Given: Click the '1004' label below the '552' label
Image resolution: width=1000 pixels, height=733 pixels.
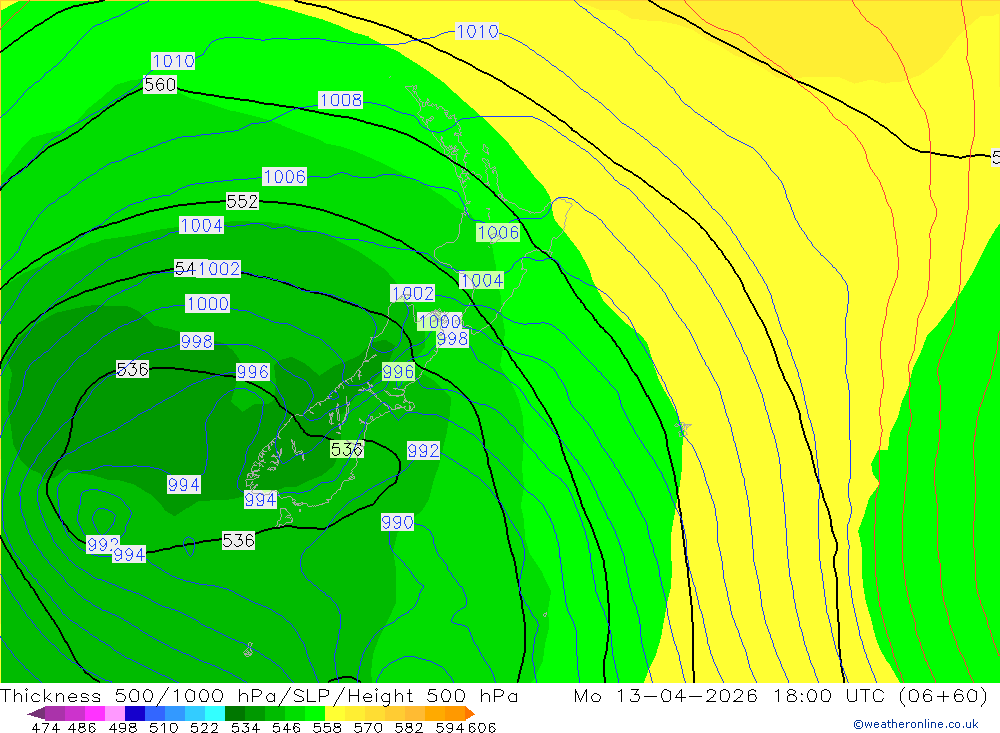Looking at the screenshot, I should (202, 225).
